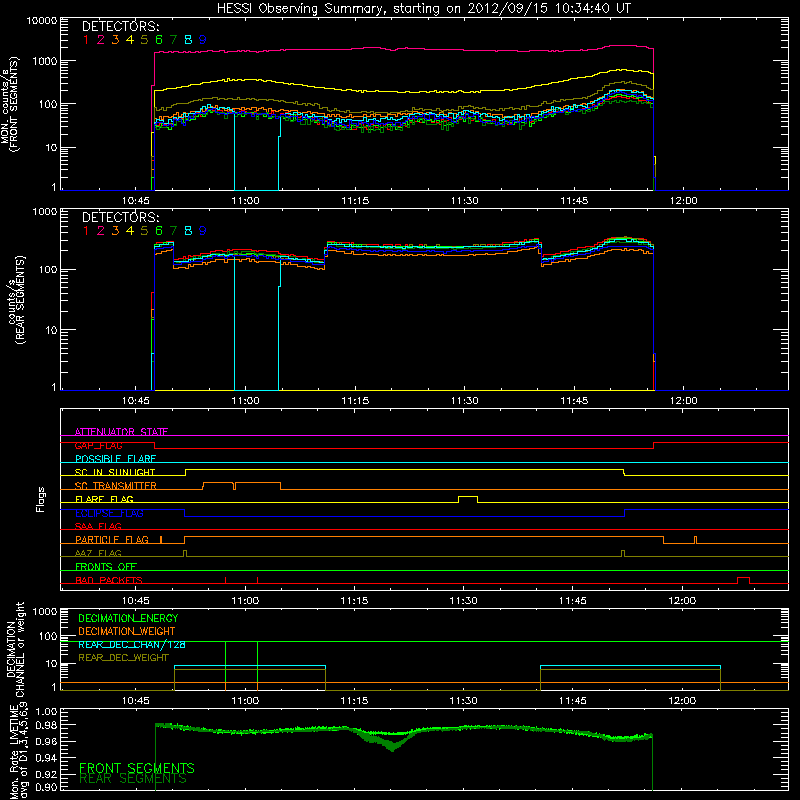This screenshot has width=800, height=800.
Task: Select dark green detector 7 in the rear segments legend
Action: coord(173,231)
